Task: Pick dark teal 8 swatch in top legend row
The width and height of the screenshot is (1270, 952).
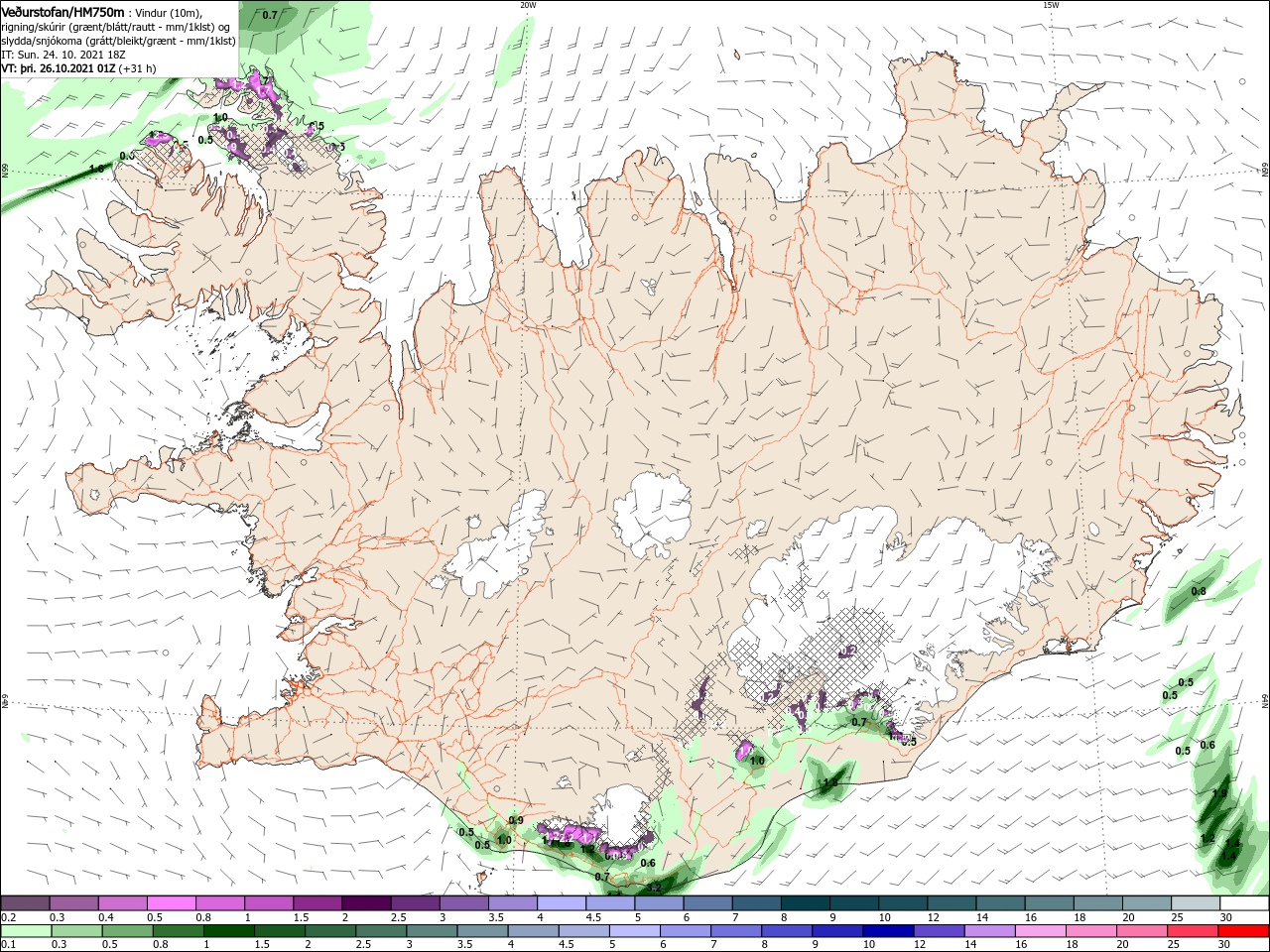Action: pyautogui.click(x=805, y=903)
